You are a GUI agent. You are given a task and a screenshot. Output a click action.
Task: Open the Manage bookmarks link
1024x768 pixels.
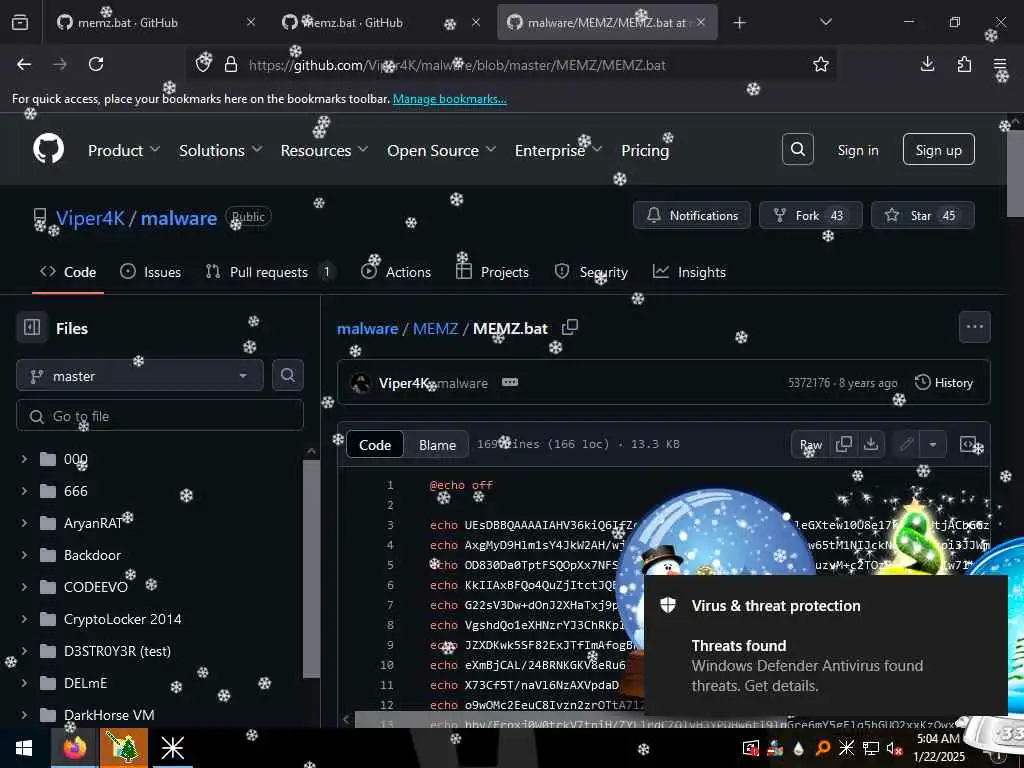[449, 99]
